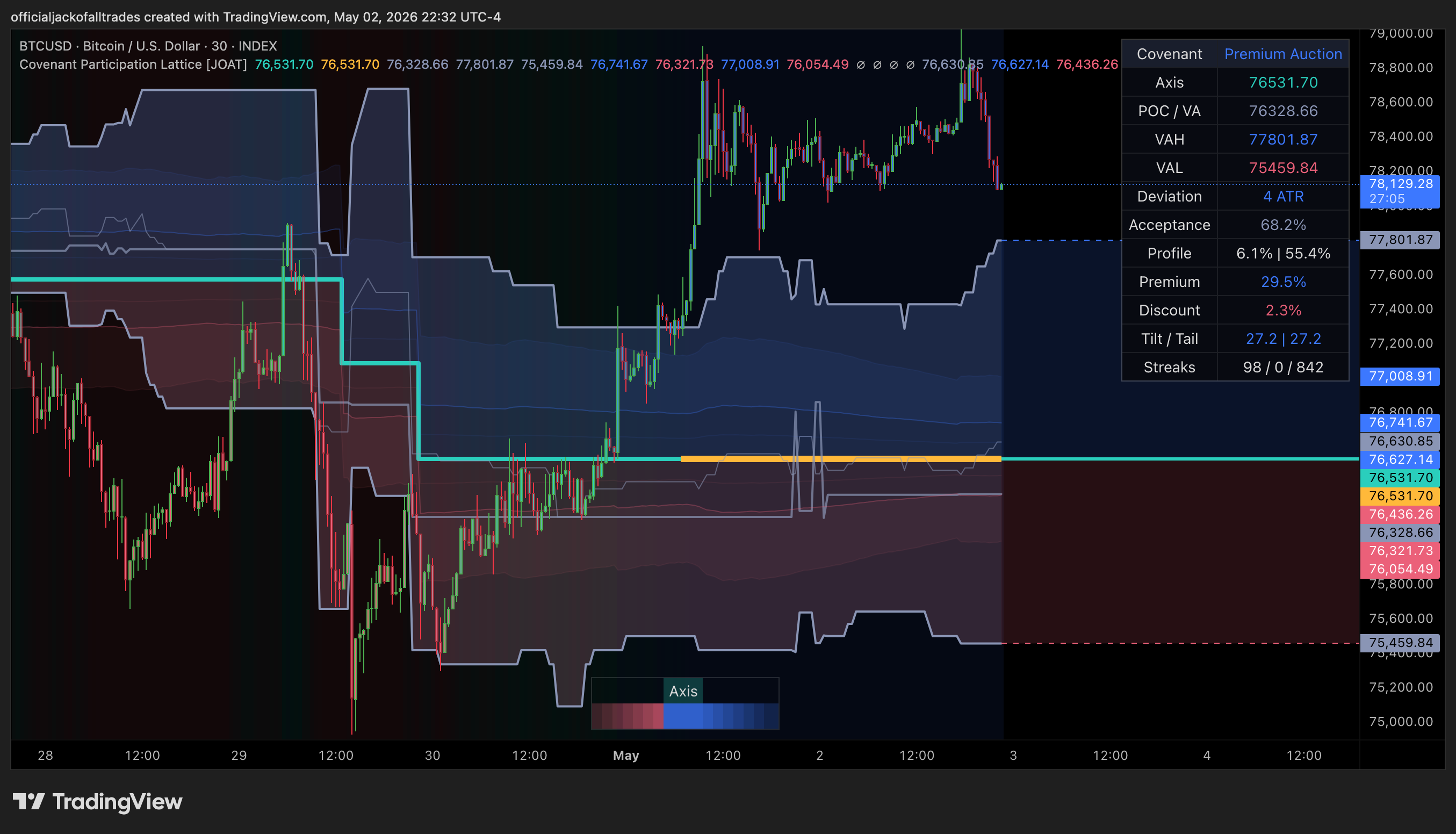The image size is (1456, 834).
Task: Click the 76,741.67 price axis label
Action: tap(1399, 423)
